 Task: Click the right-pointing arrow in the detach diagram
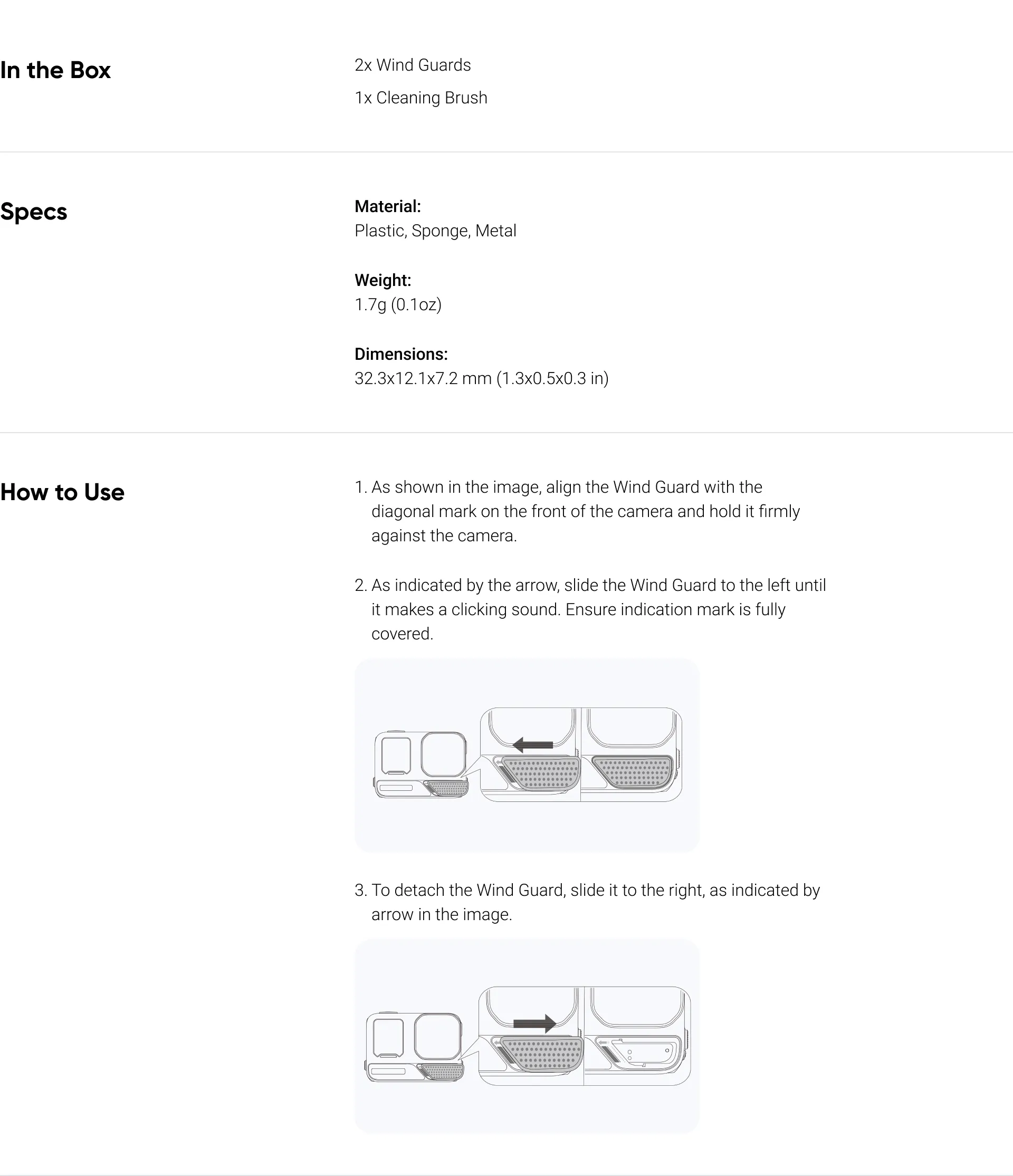[534, 1024]
